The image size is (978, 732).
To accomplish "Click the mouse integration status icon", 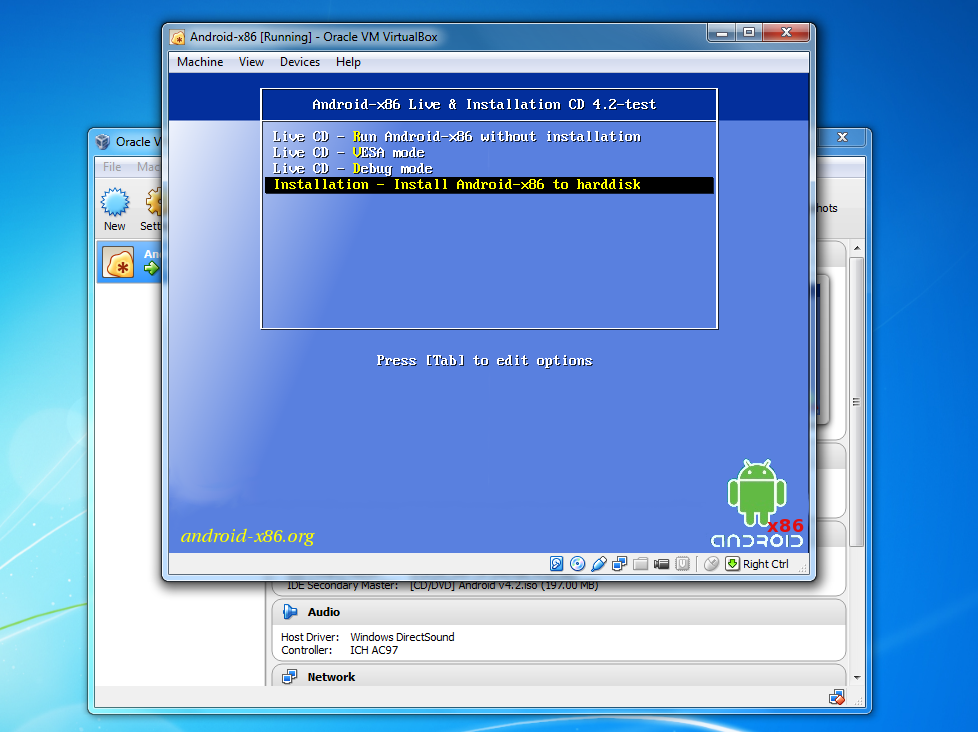I will (711, 564).
